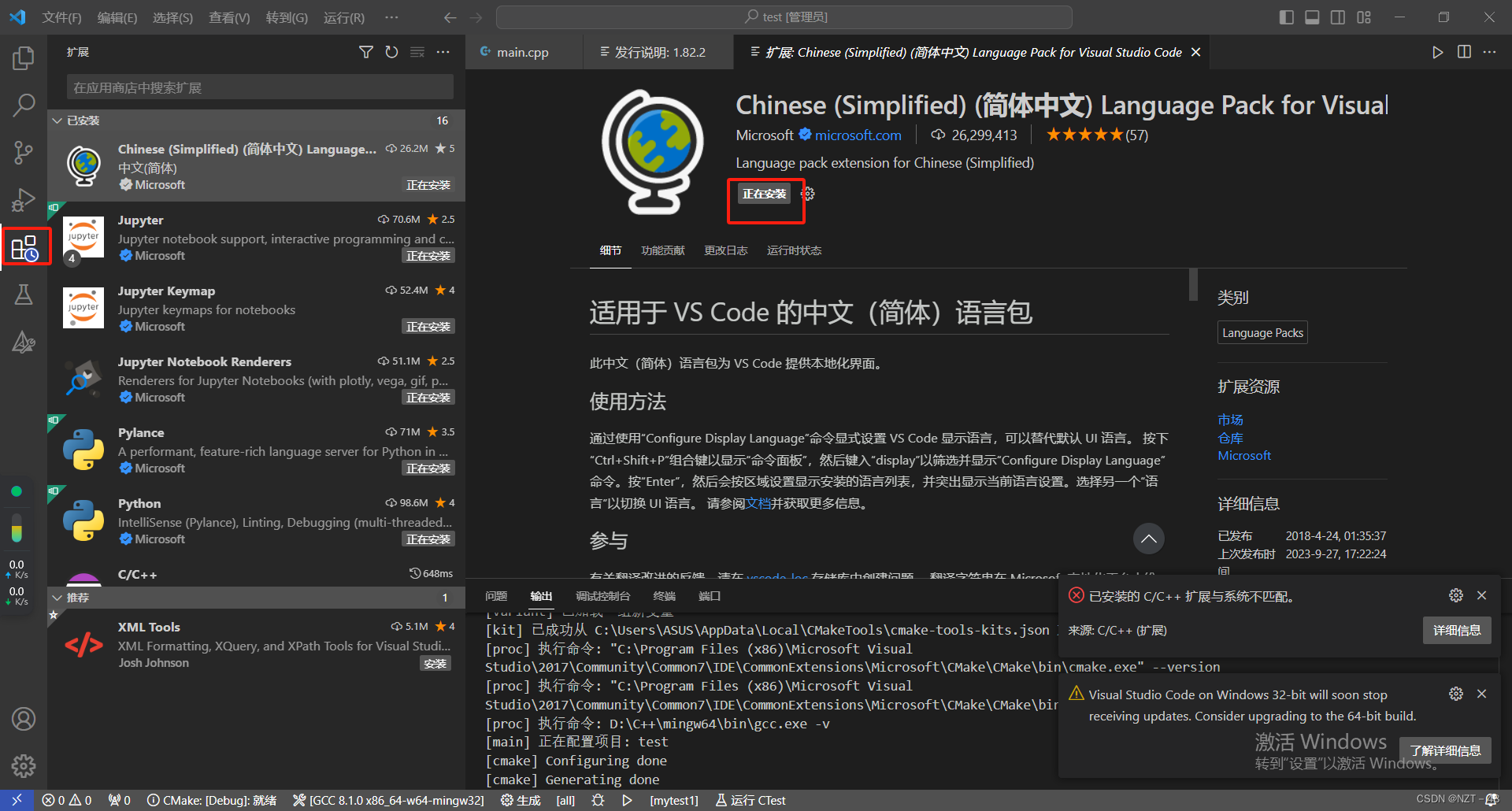Click 了解详细信息 on 32-bit warning

point(1444,750)
